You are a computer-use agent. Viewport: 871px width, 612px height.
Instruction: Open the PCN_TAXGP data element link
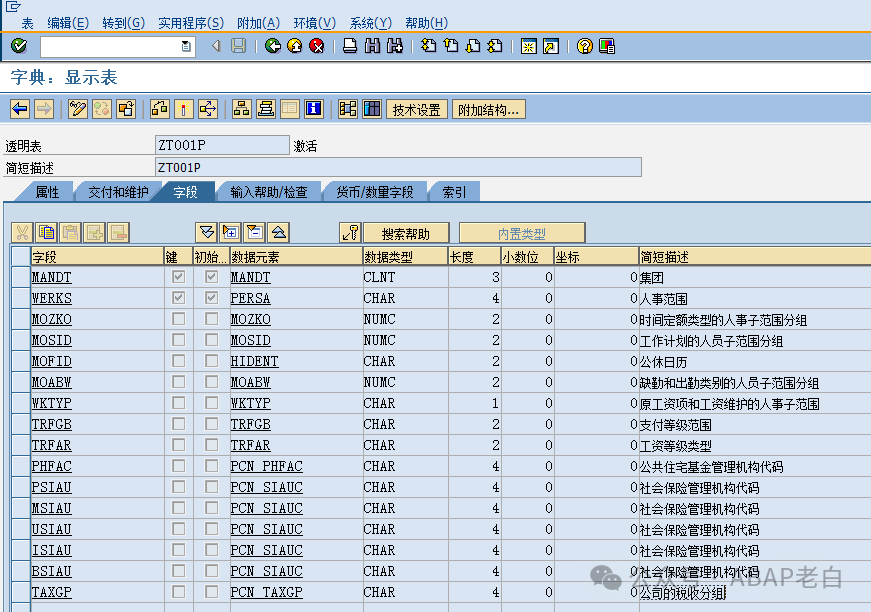[x=267, y=592]
